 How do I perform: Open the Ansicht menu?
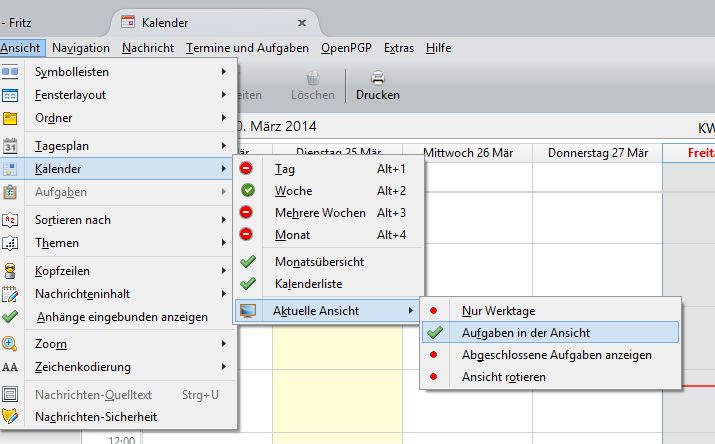click(21, 48)
